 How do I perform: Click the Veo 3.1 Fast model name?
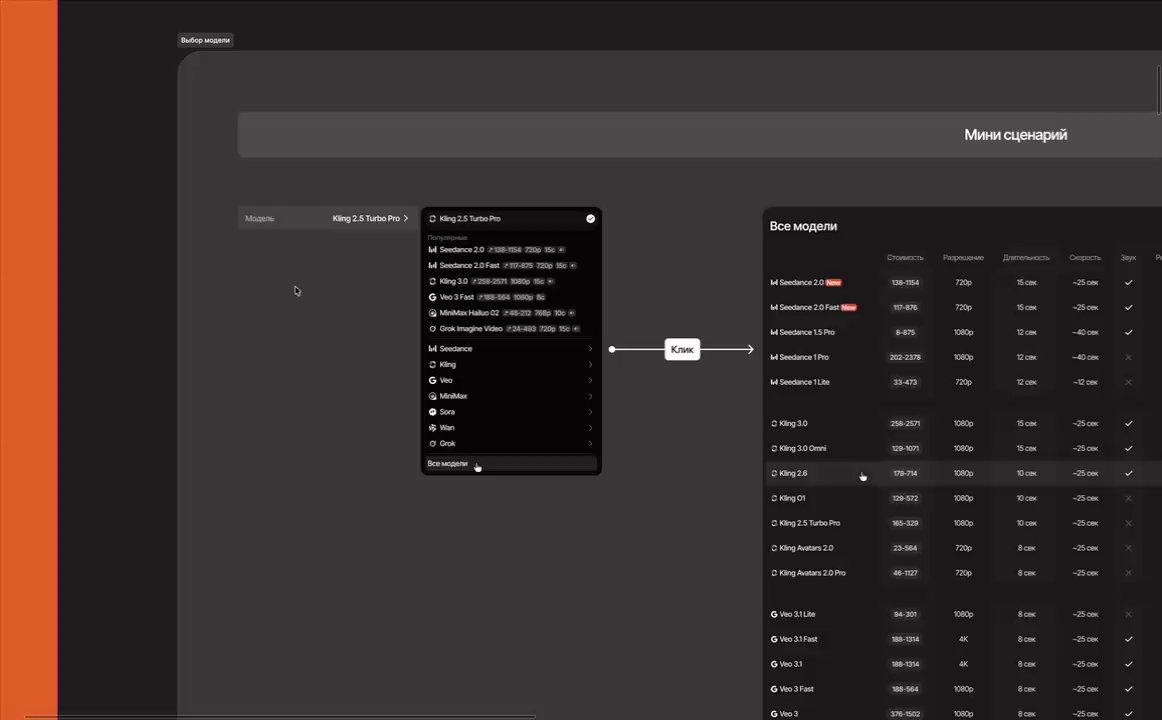click(x=798, y=639)
